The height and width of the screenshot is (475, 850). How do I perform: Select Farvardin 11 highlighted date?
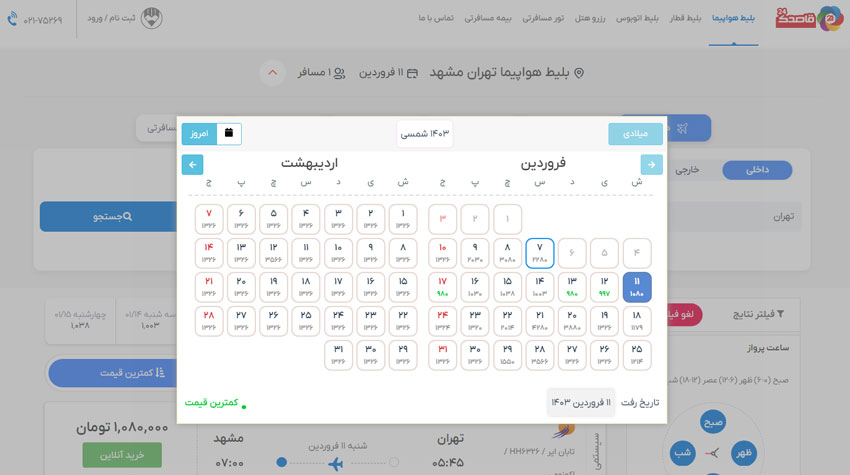tap(636, 287)
